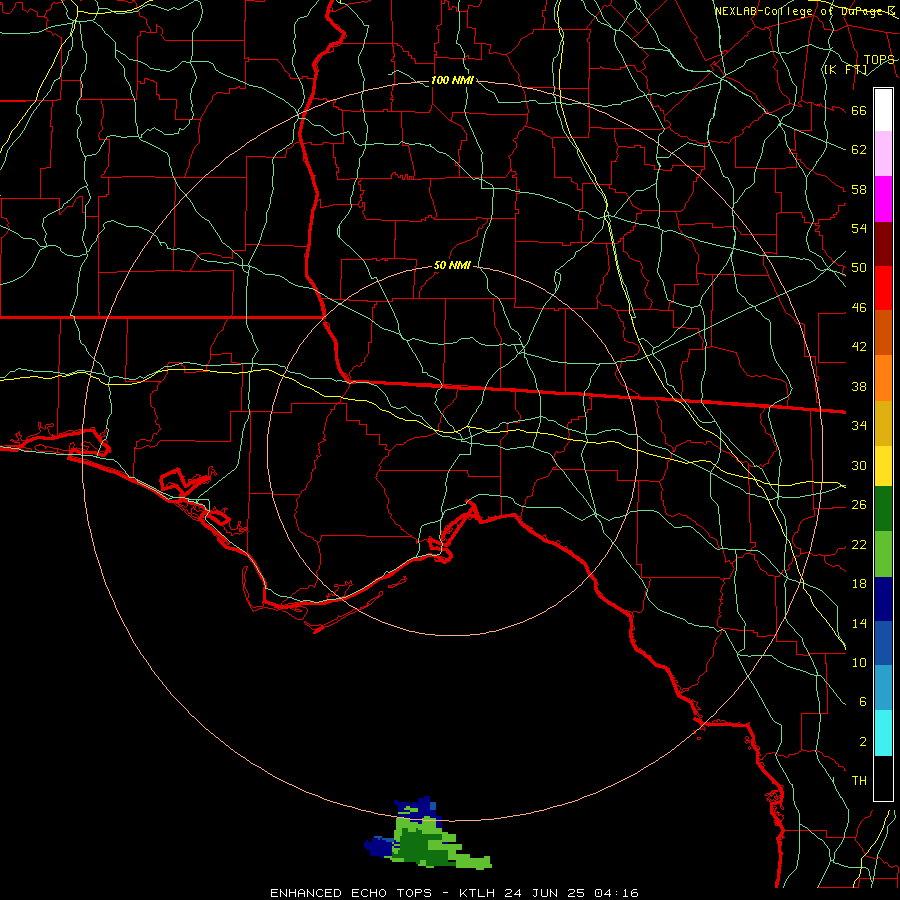This screenshot has height=900, width=900.
Task: Click the 18 scale value
Action: (859, 584)
